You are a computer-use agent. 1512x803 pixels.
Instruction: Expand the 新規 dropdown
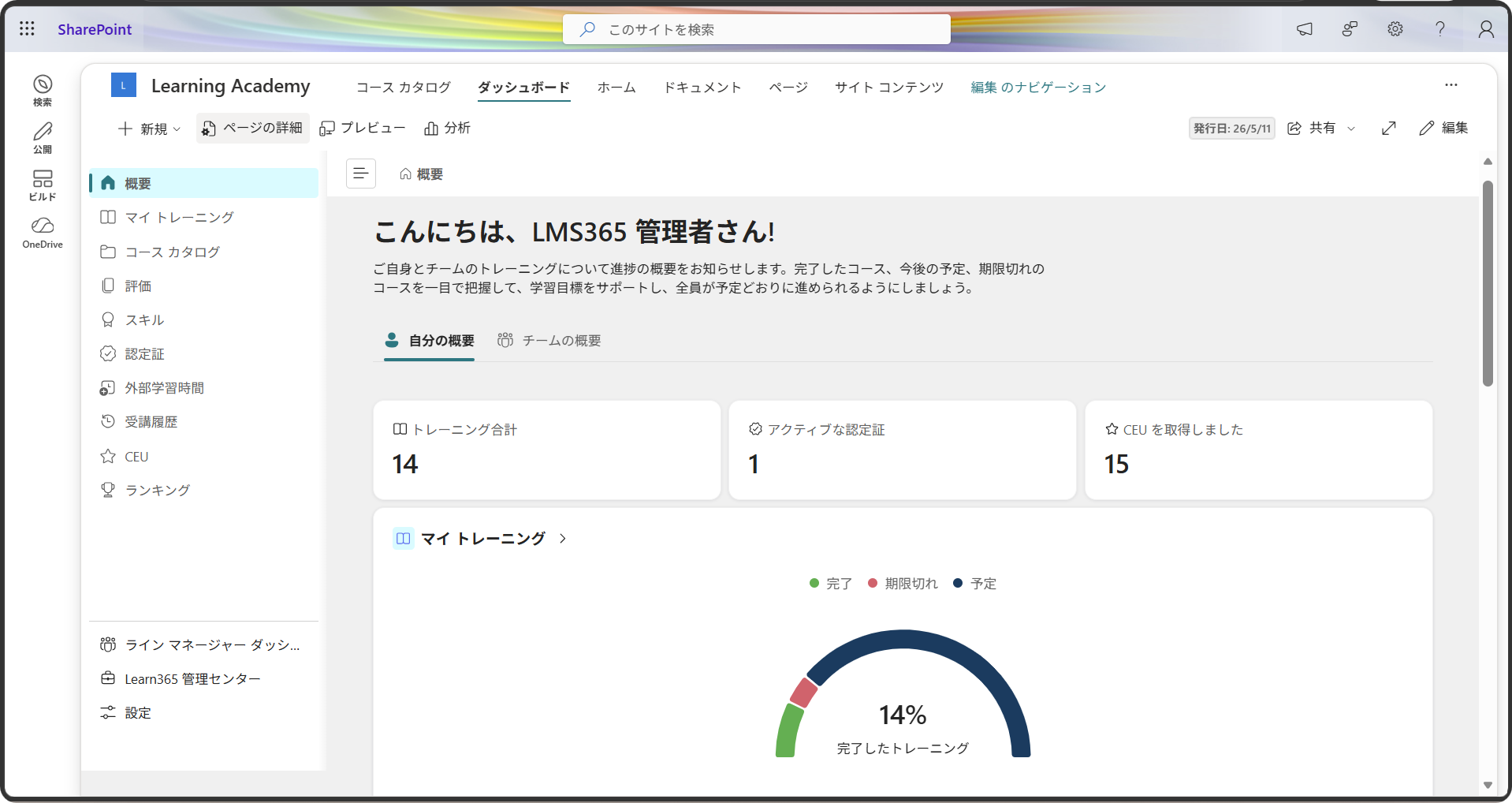150,129
